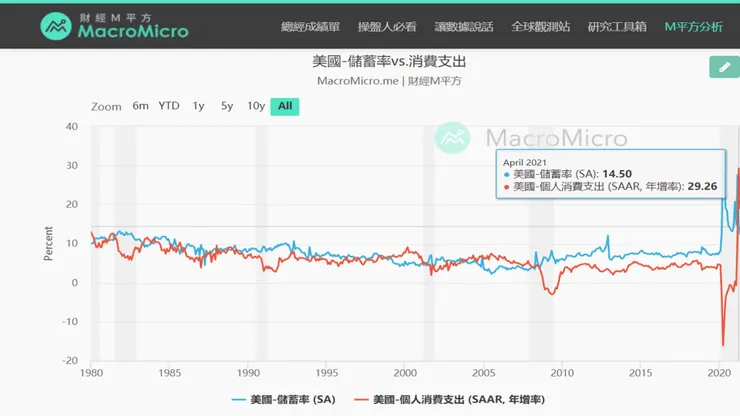Set chart zoom to 5y
This screenshot has width=740, height=416.
tap(227, 106)
